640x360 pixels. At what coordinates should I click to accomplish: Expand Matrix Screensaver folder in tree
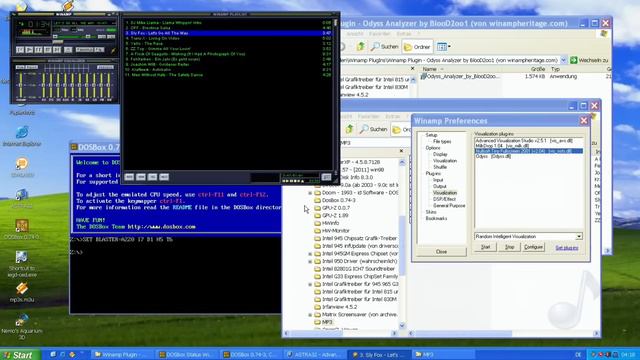[x=310, y=315]
